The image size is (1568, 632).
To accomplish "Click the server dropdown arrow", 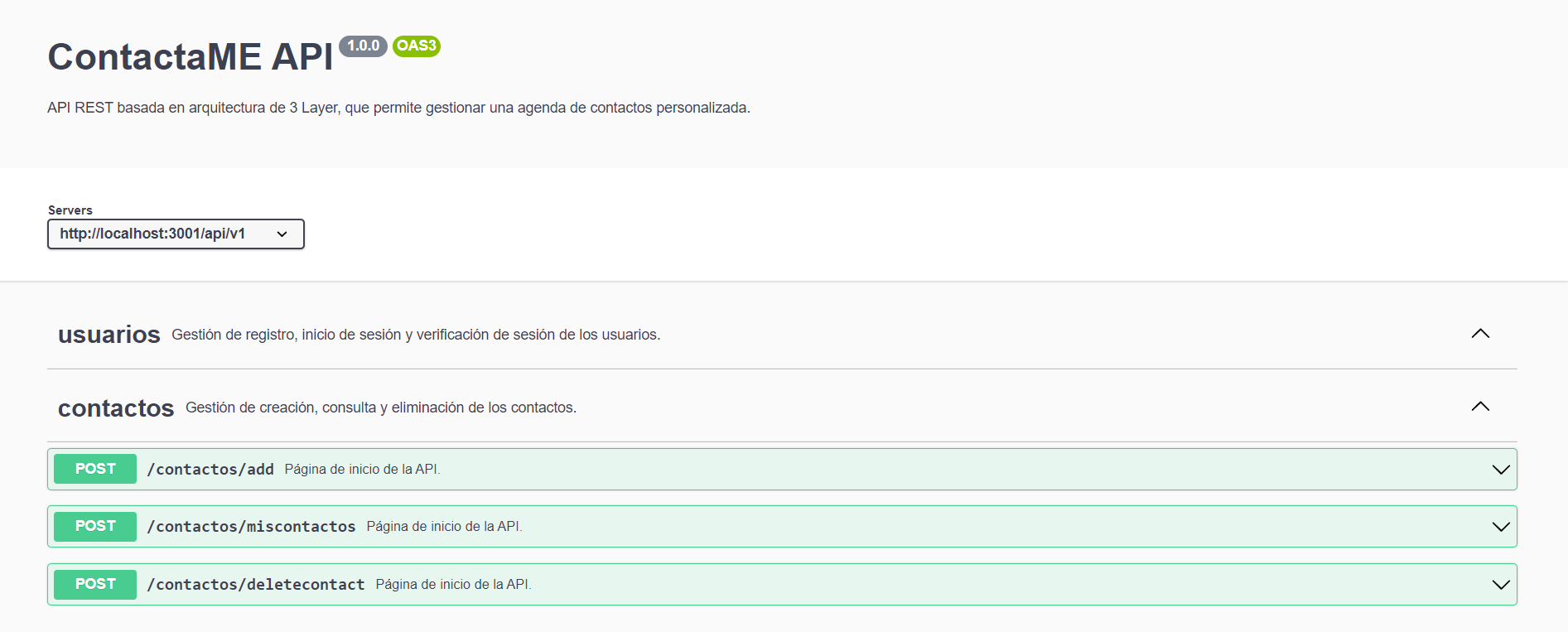I will click(x=282, y=234).
